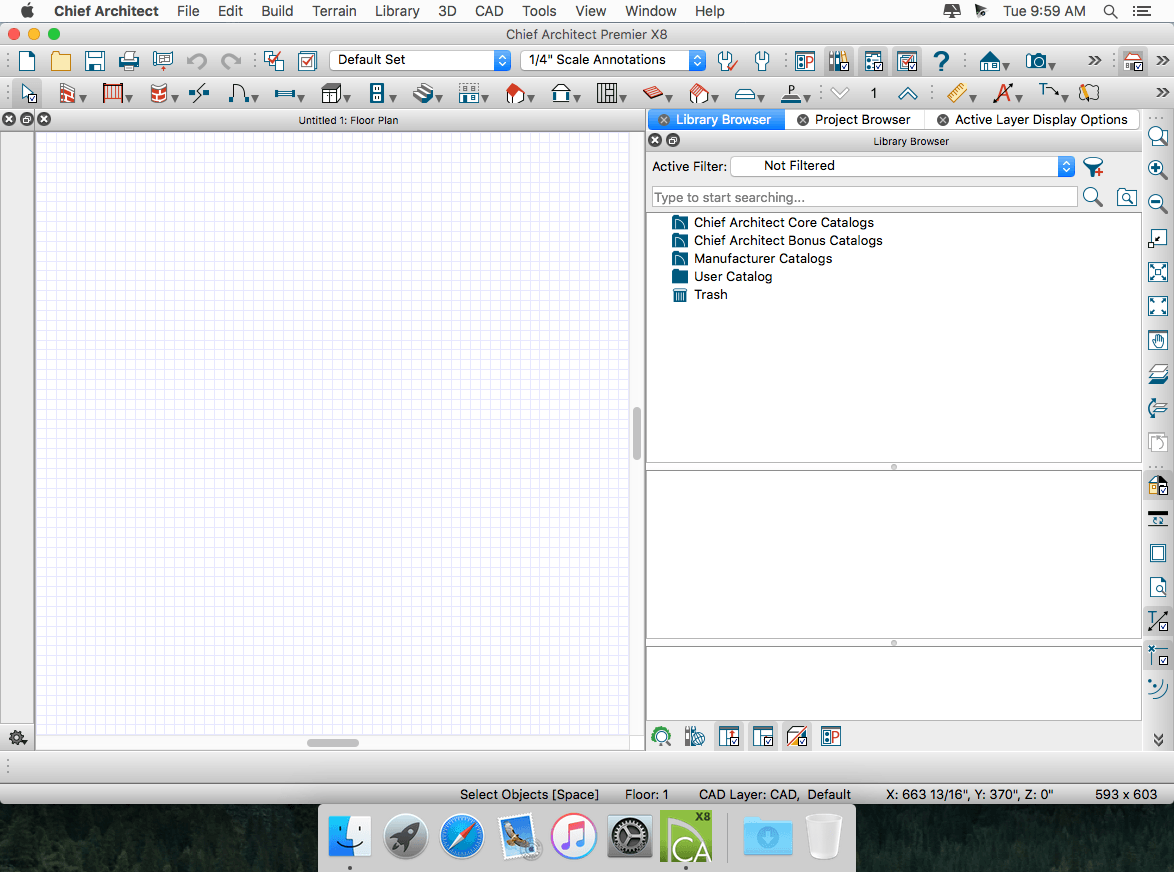Open Chief Architect Bonus Catalogs folder

(x=788, y=240)
